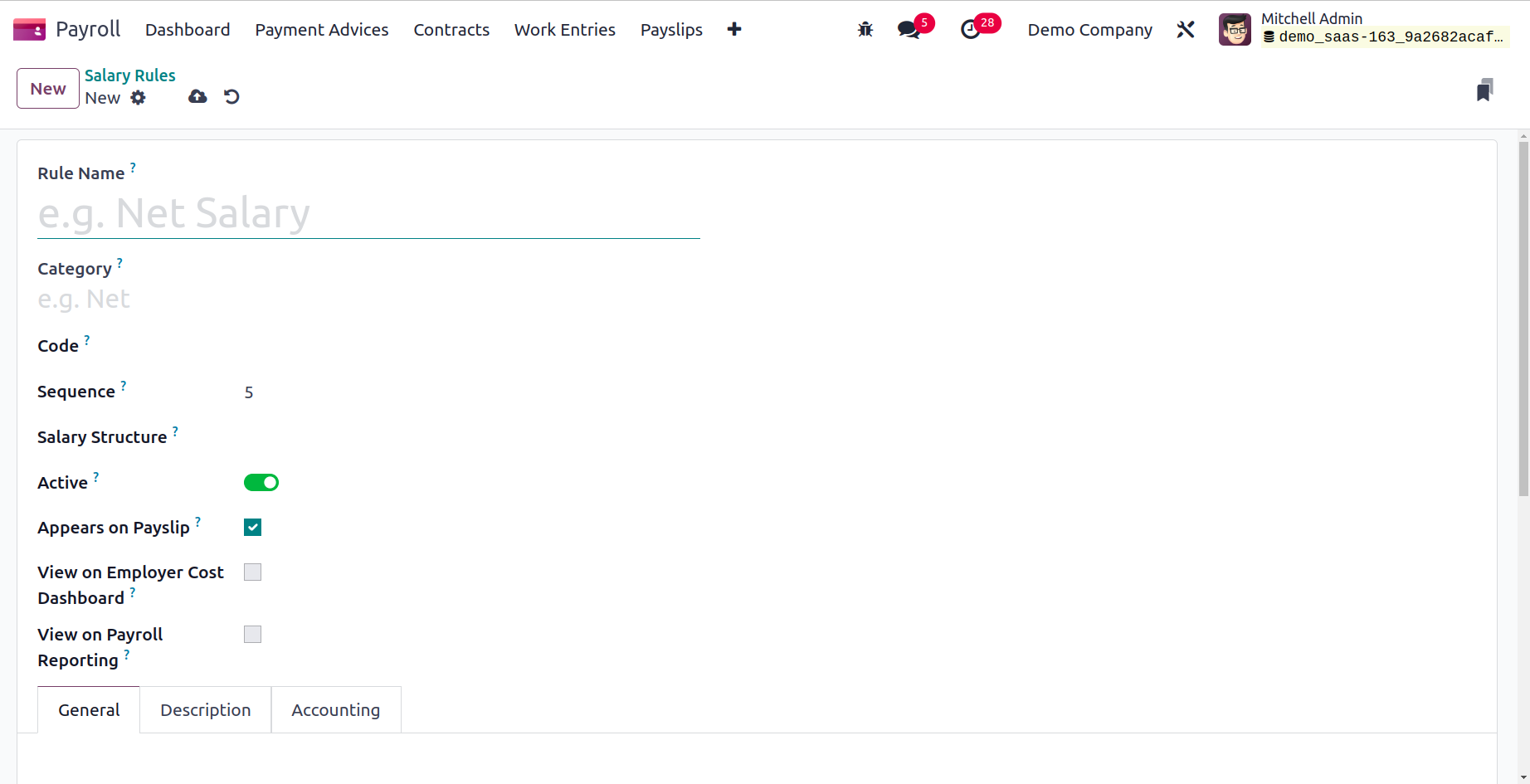Open the Salary Structure dropdown field
The width and height of the screenshot is (1530, 784).
[472, 437]
